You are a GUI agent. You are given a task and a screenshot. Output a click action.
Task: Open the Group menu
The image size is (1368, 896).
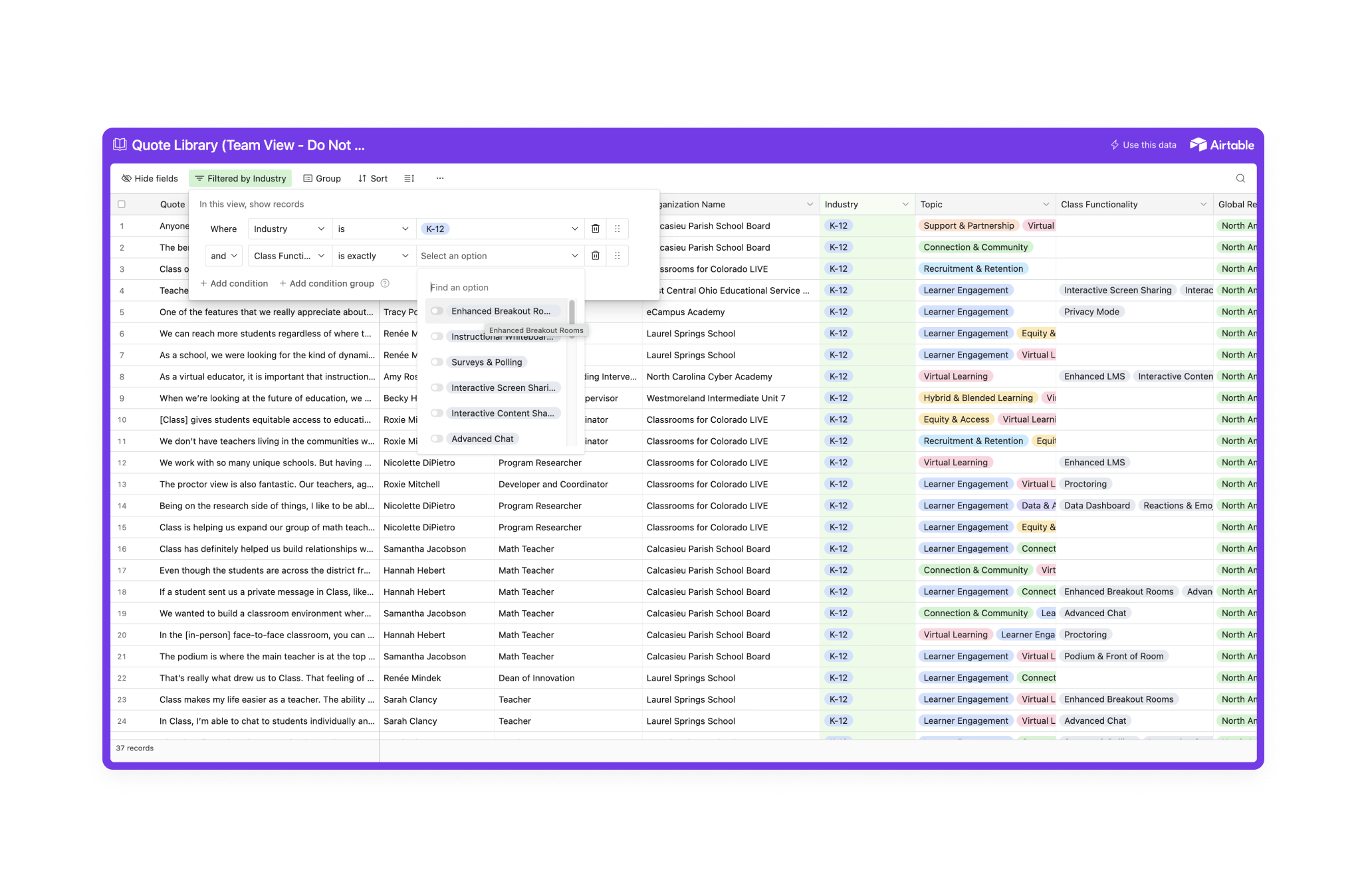(x=322, y=178)
